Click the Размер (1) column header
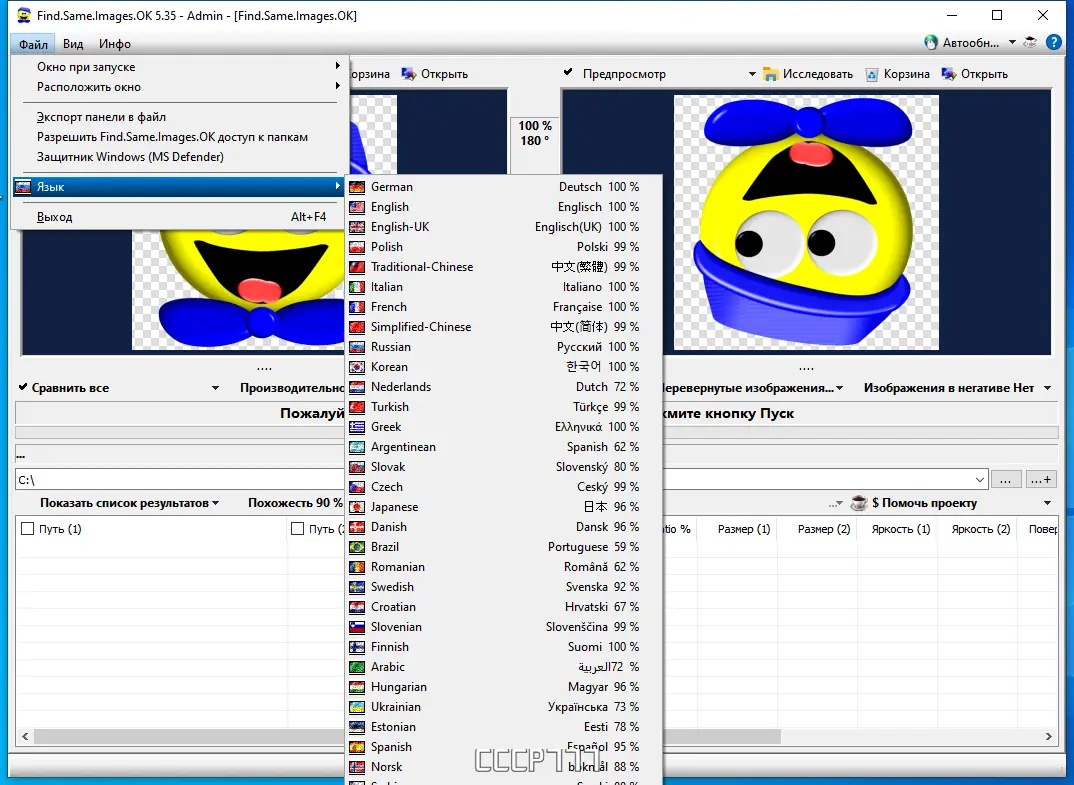This screenshot has width=1074, height=785. coord(744,529)
